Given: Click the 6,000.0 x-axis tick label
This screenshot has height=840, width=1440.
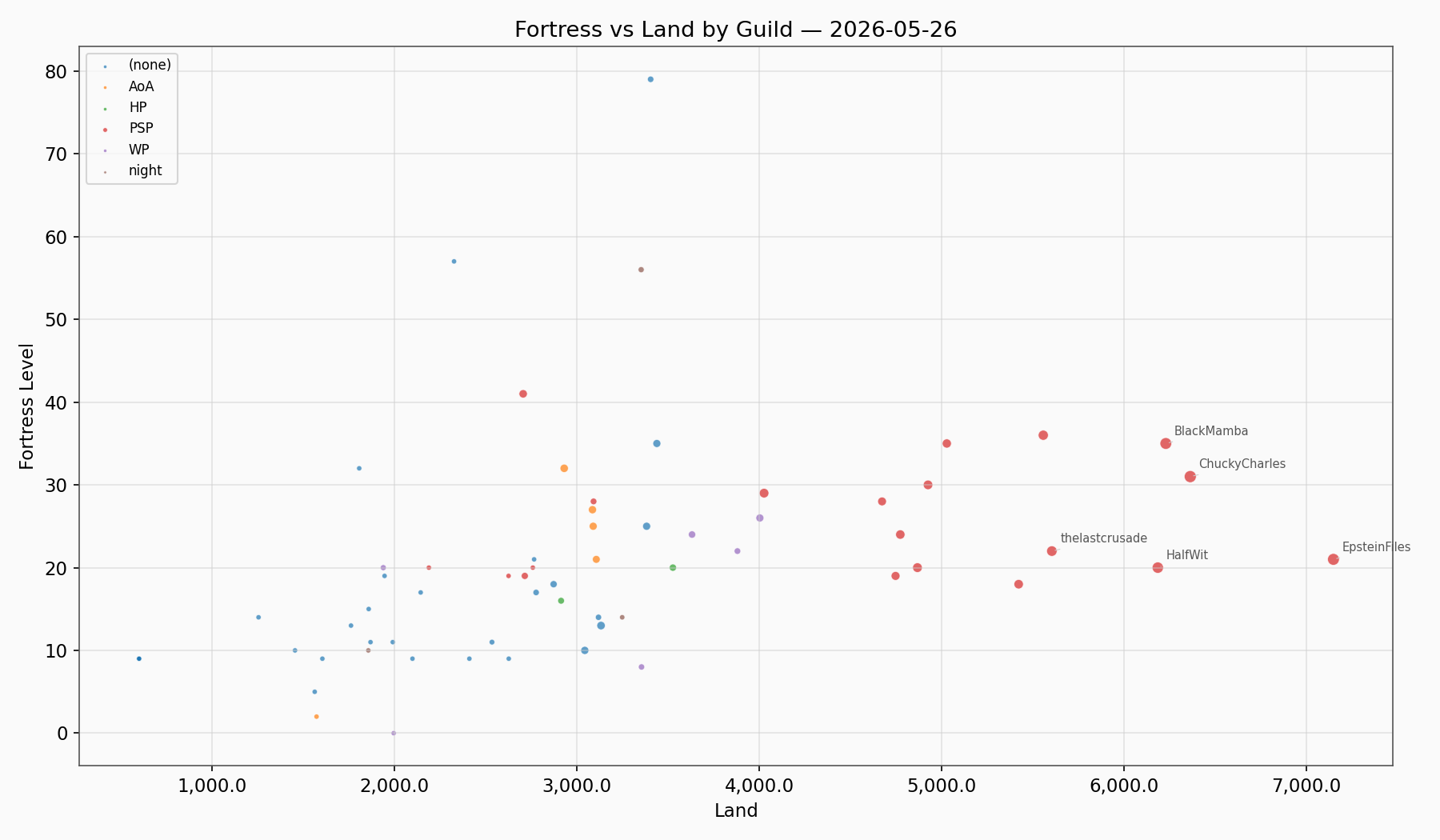Looking at the screenshot, I should click(x=1124, y=786).
